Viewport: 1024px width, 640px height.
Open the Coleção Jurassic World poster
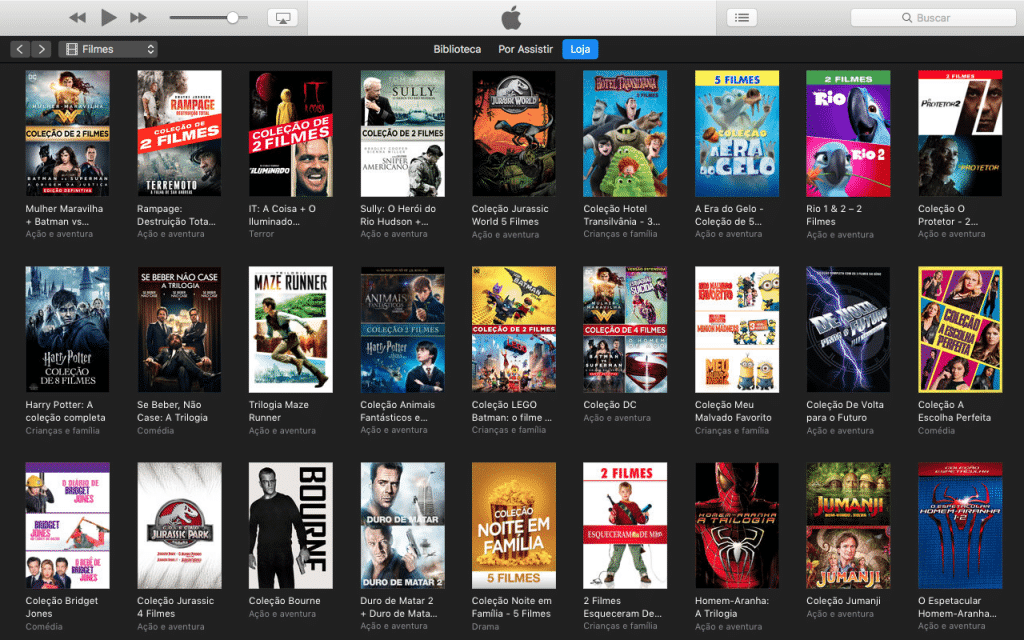[x=513, y=133]
